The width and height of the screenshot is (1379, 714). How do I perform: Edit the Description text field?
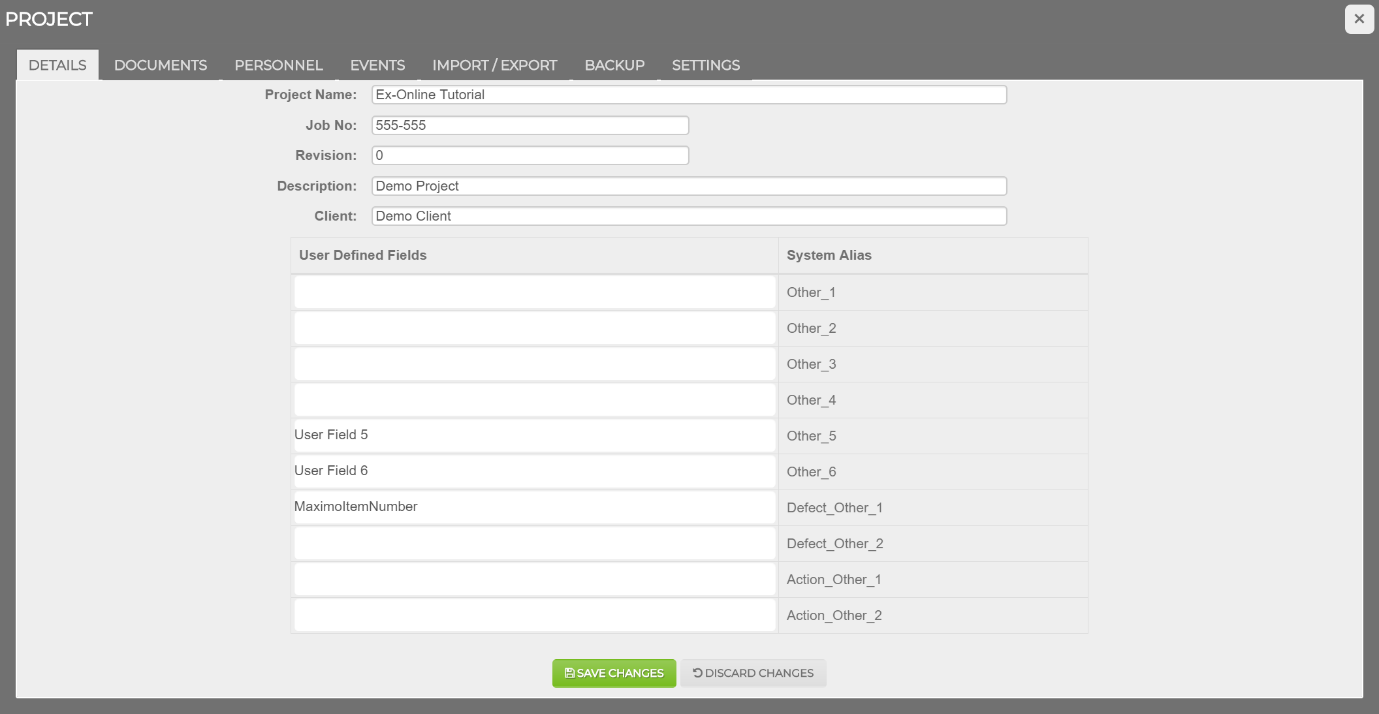[688, 186]
